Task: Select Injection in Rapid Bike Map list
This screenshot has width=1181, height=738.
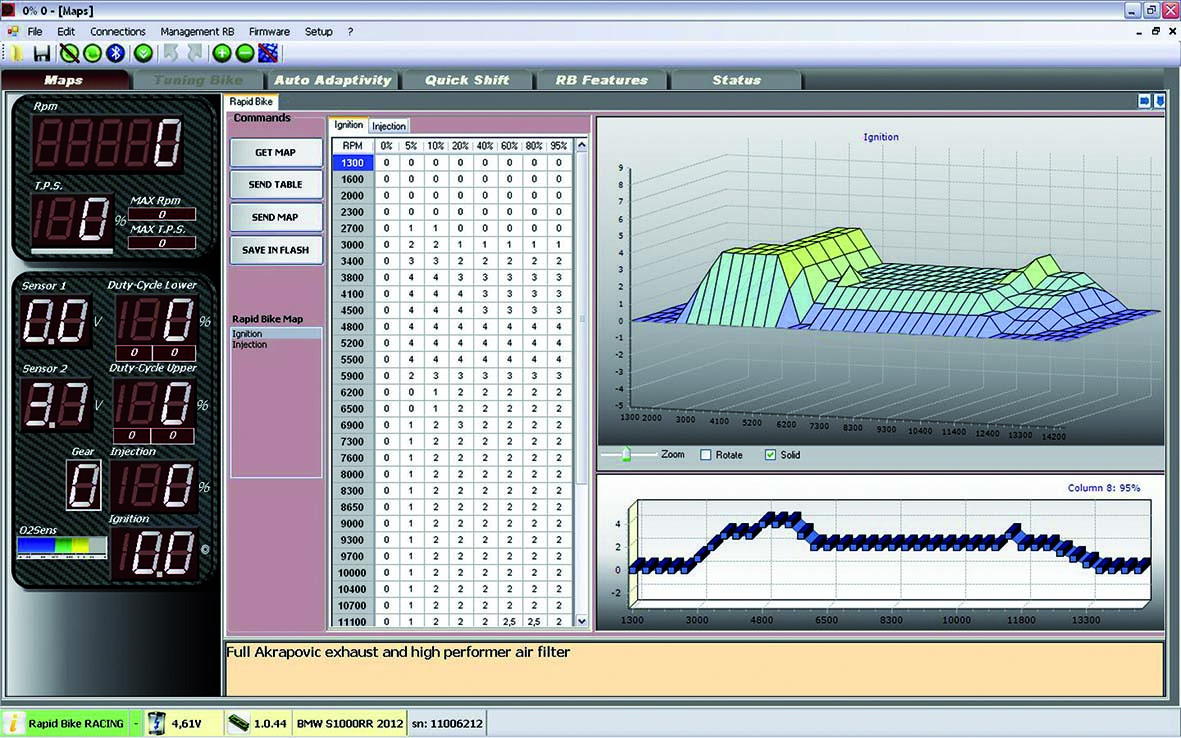Action: (250, 345)
